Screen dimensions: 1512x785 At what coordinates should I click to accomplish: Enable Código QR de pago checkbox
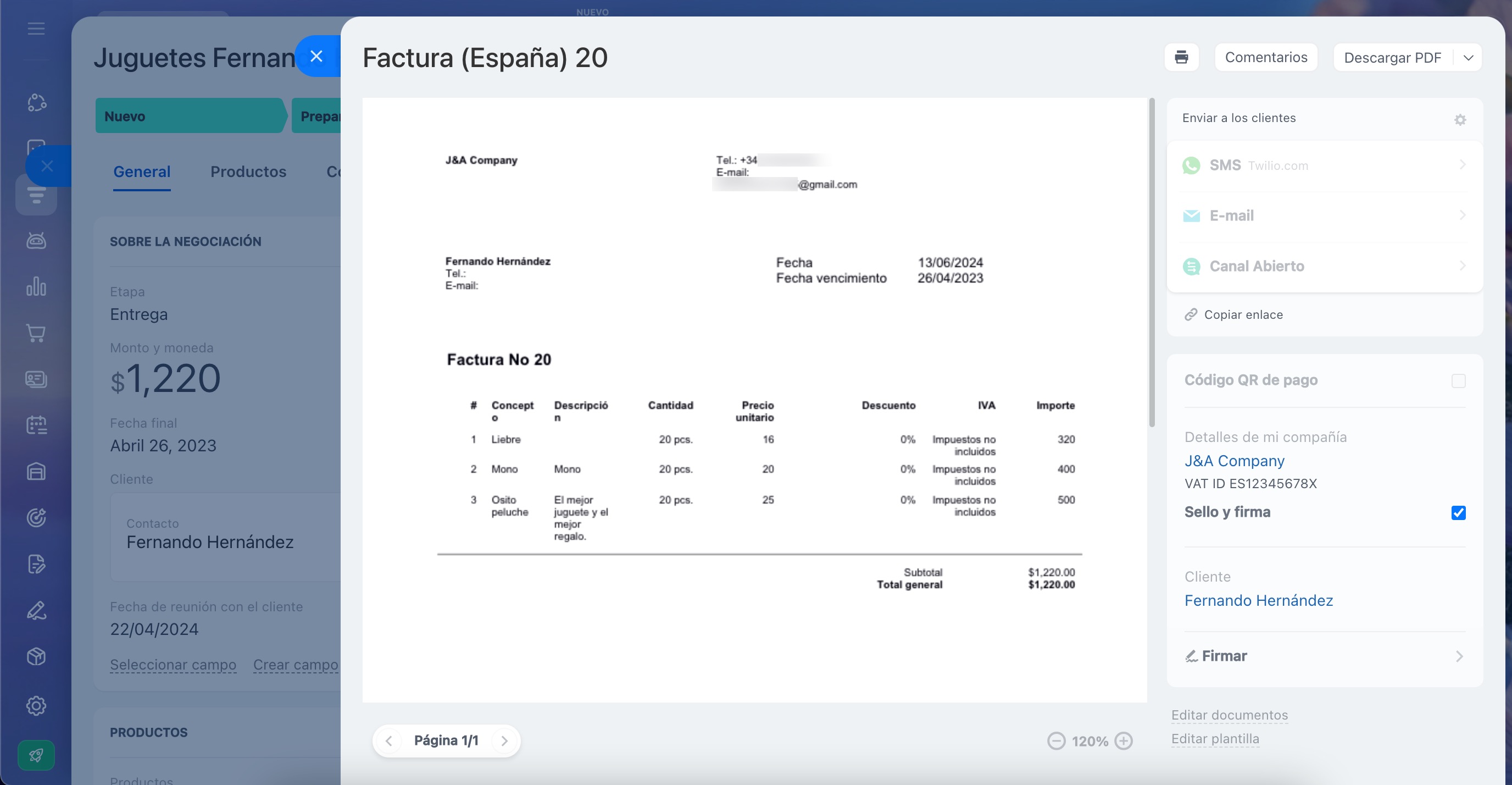1458,381
